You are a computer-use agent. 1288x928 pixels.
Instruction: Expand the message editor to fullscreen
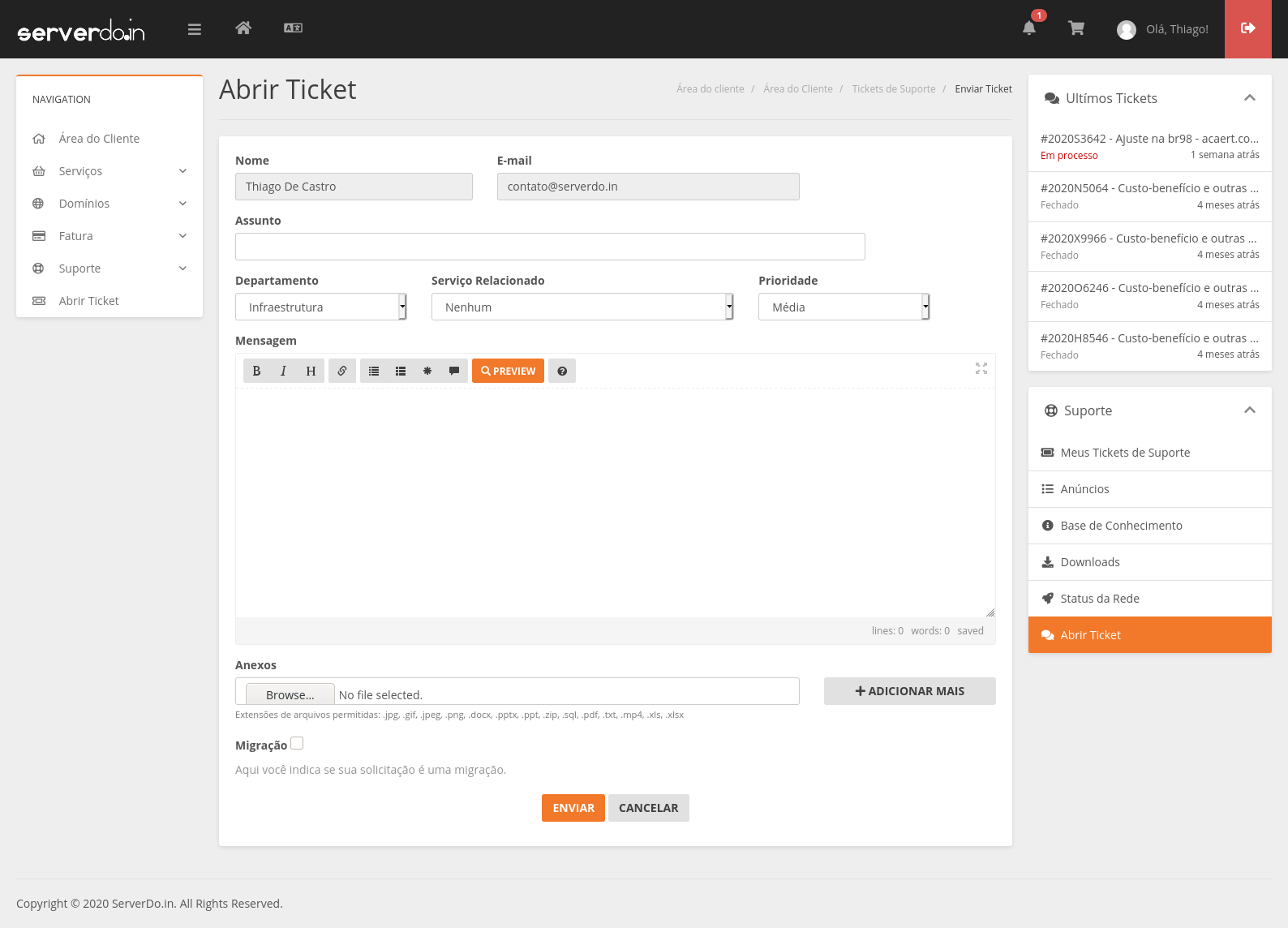(981, 368)
